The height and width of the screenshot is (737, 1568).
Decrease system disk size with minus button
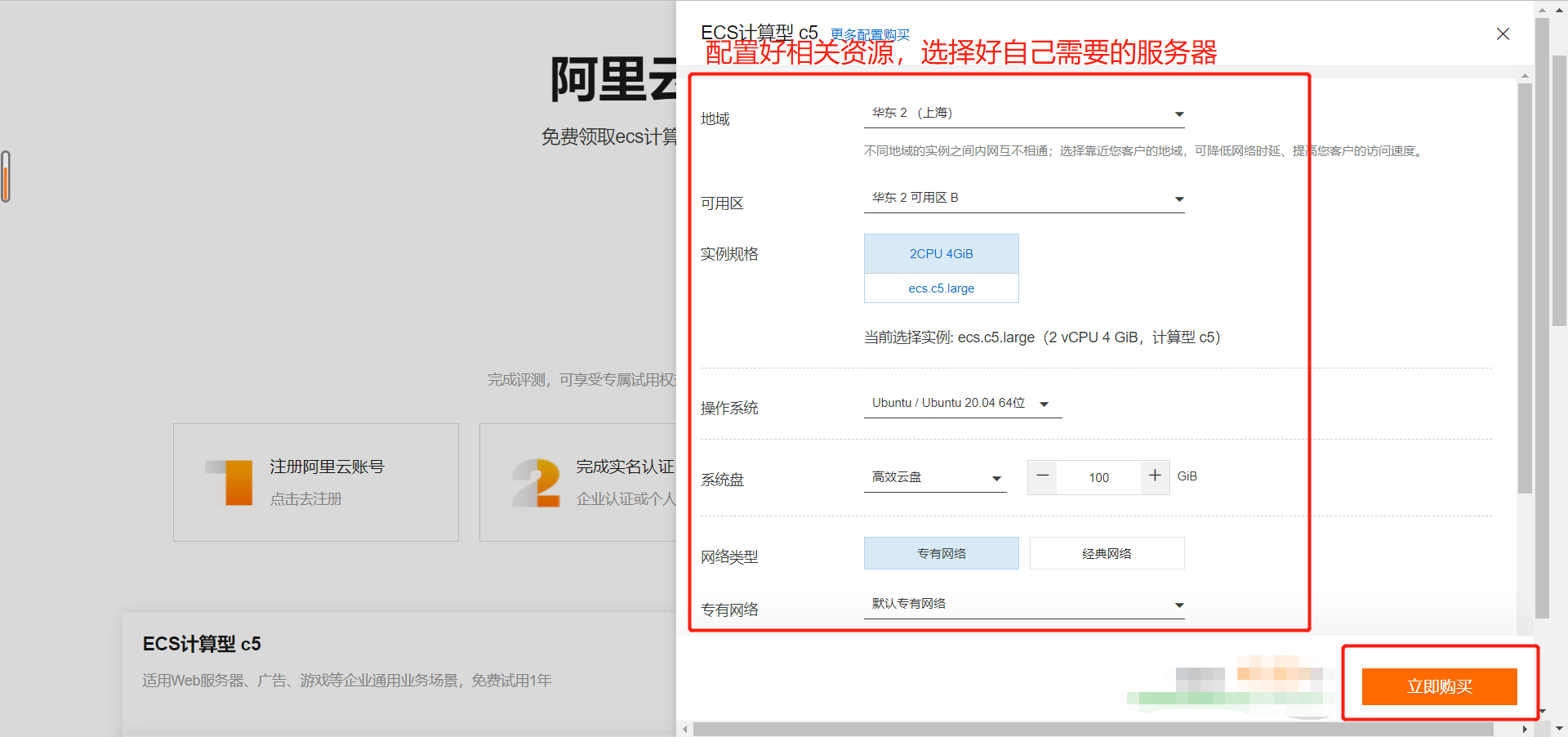[1043, 476]
